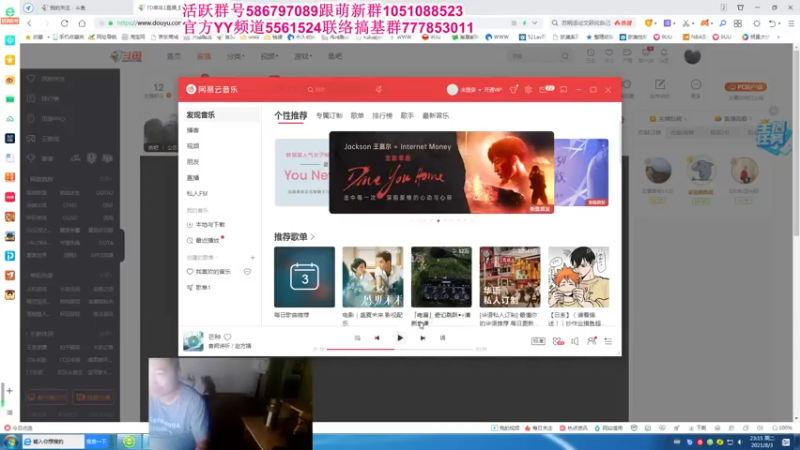Image resolution: width=800 pixels, height=450 pixels.
Task: Click the open VIP link
Action: [x=492, y=90]
